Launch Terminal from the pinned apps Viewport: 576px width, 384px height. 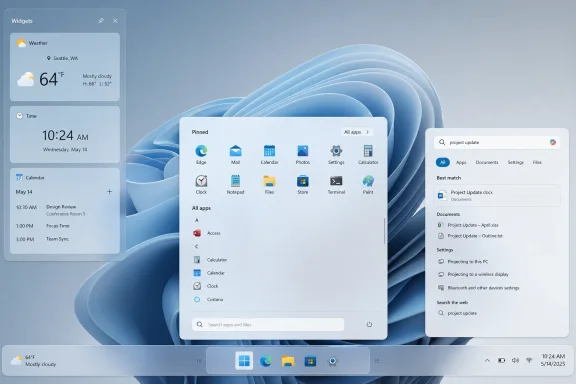click(336, 184)
